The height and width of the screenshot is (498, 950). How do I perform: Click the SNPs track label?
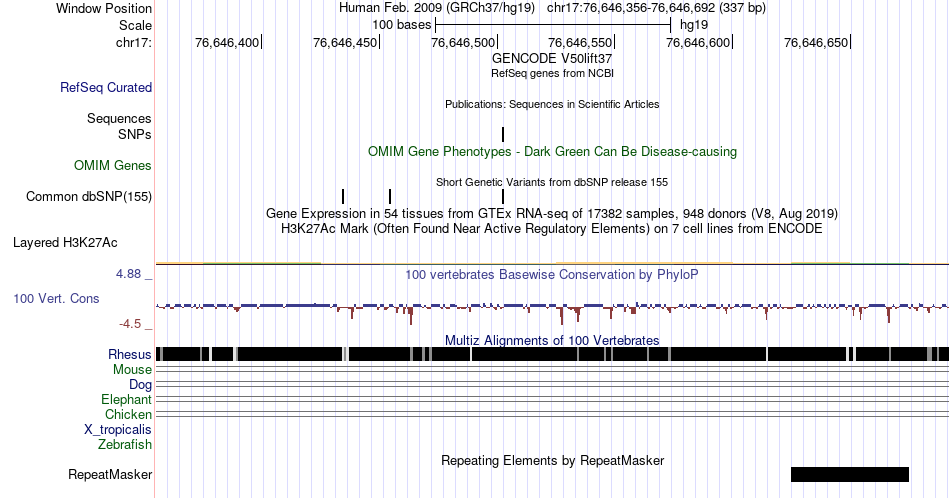coord(135,134)
